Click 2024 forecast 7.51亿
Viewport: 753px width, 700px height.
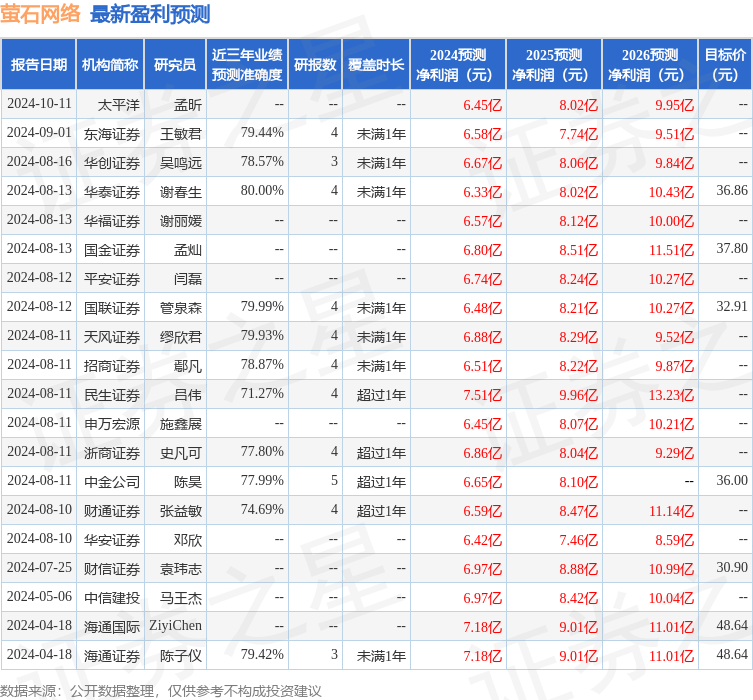click(482, 395)
